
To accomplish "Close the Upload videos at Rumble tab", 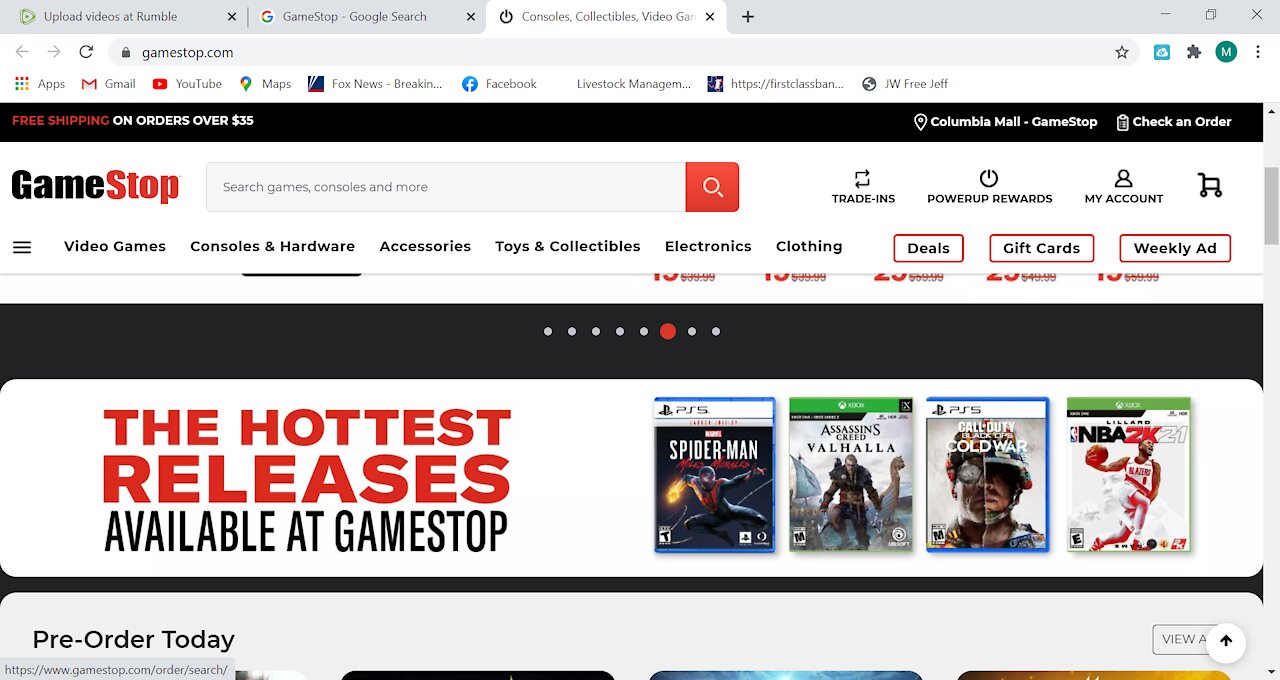I will 232,17.
